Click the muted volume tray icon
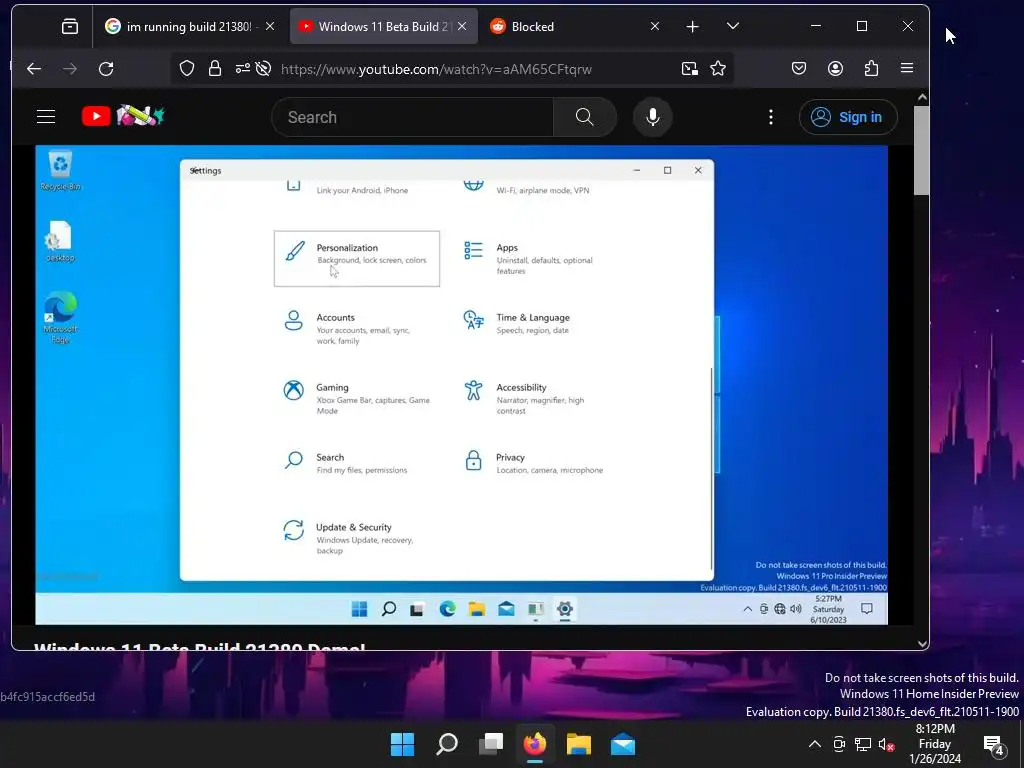The image size is (1024, 768). (886, 744)
